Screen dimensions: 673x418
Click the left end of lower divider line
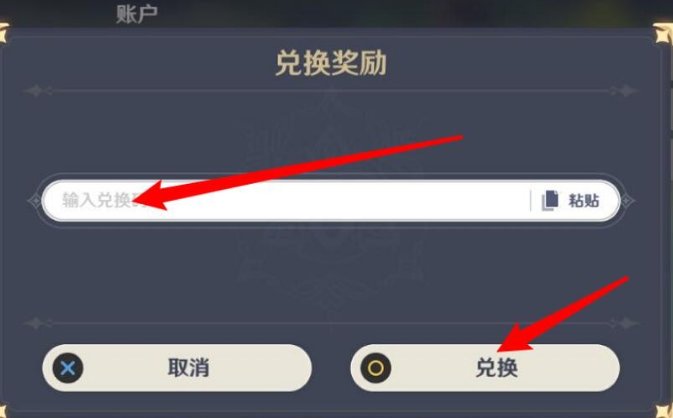coord(38,323)
